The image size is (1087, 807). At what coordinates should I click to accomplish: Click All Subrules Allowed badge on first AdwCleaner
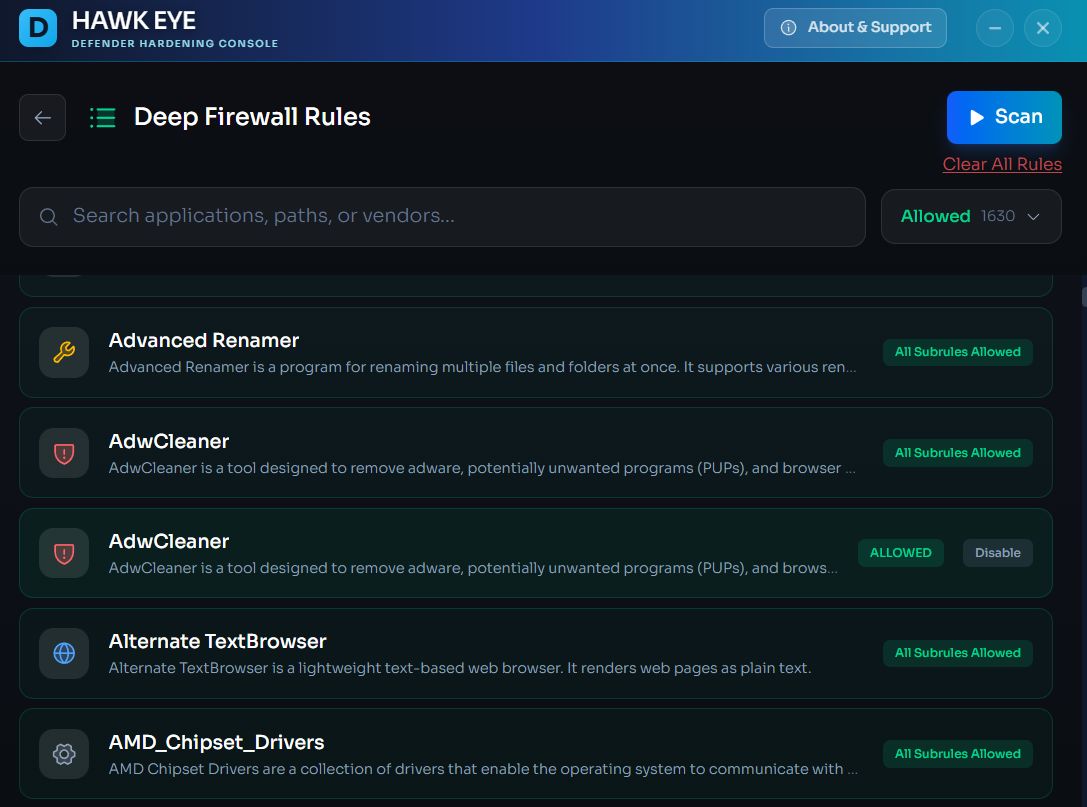(x=957, y=453)
